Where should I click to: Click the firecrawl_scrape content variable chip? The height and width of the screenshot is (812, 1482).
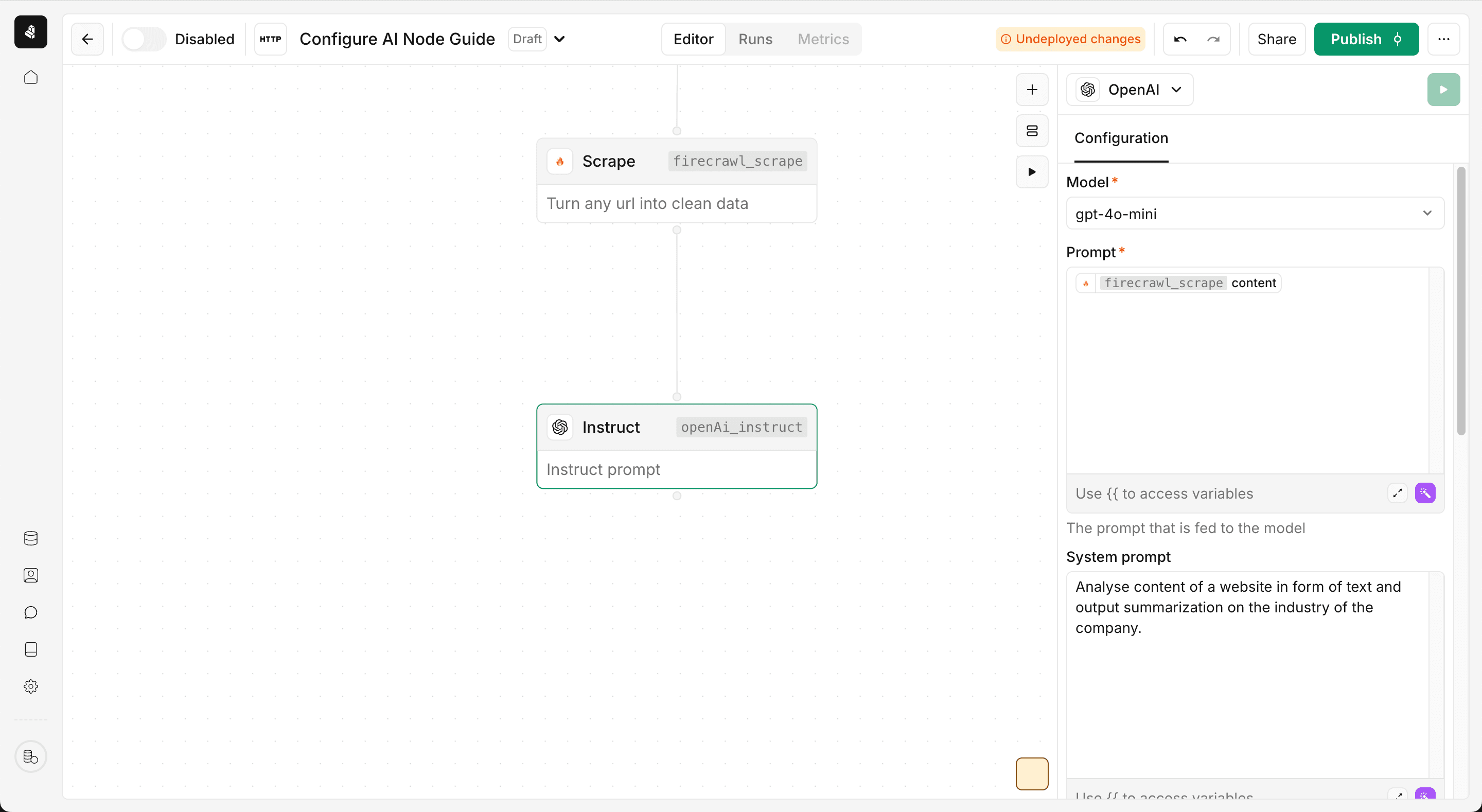1178,283
